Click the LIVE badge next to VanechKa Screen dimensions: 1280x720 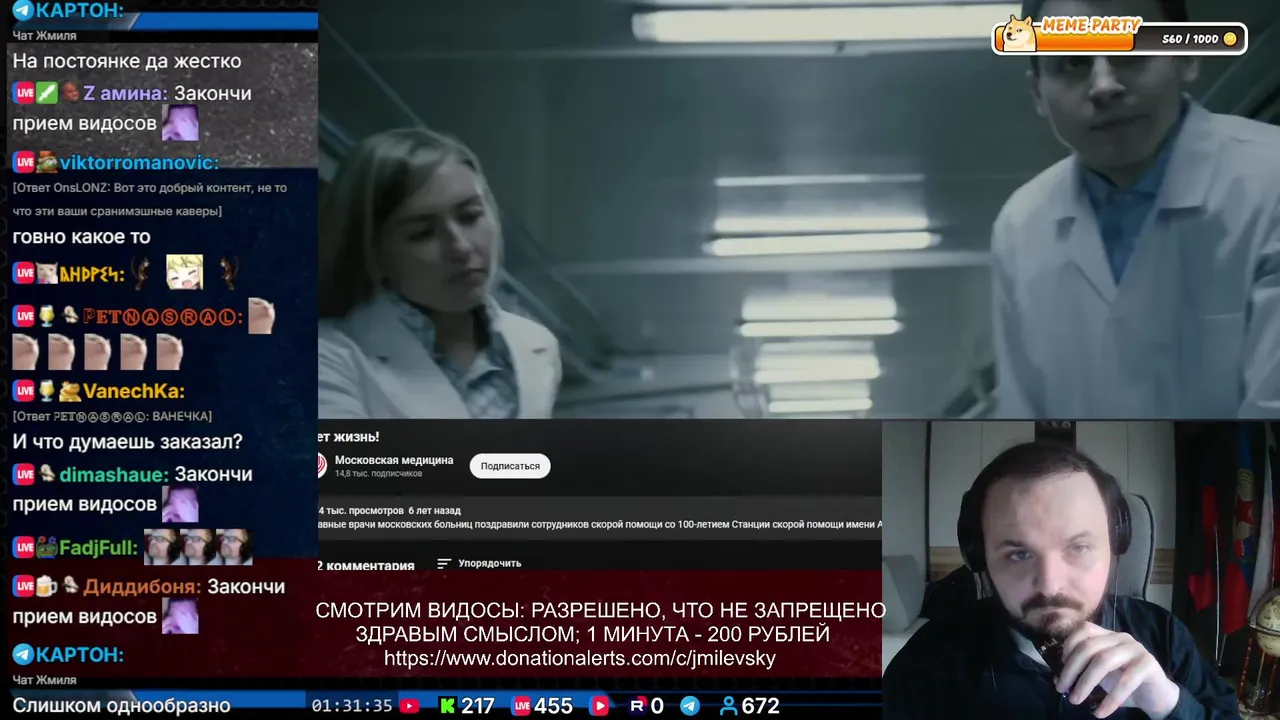24,391
